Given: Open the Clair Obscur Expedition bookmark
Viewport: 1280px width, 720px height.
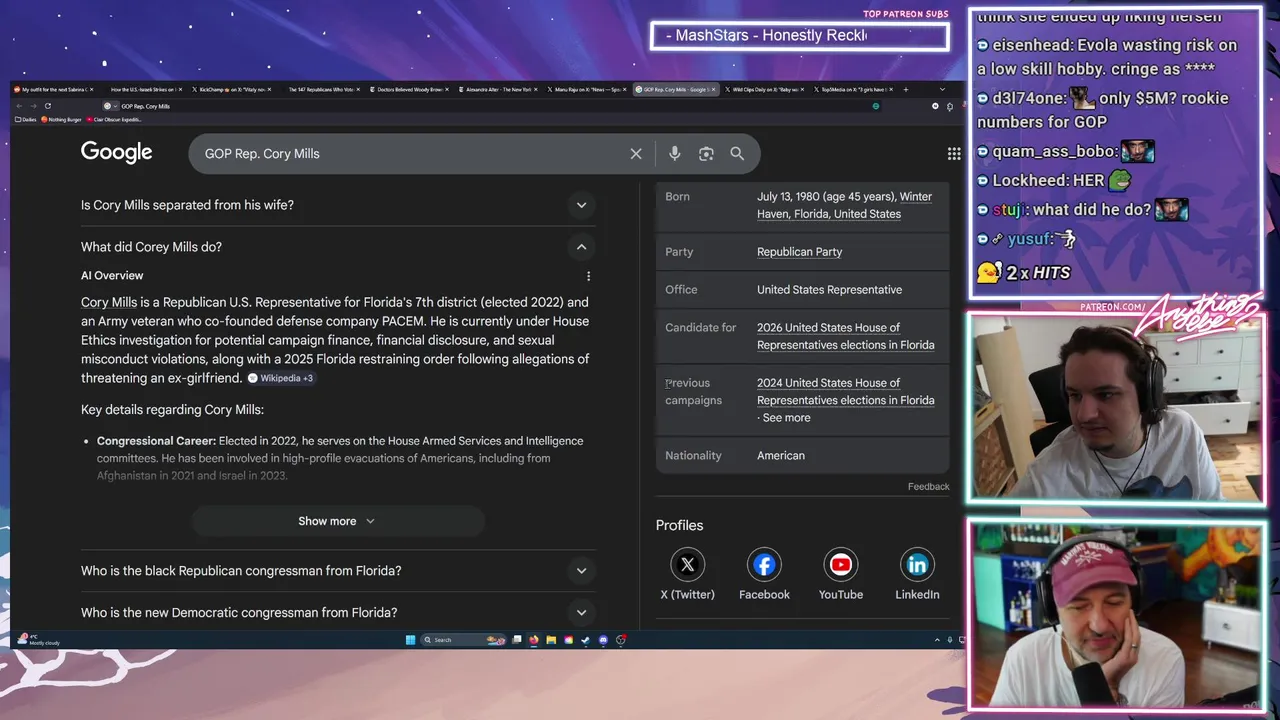Looking at the screenshot, I should [x=114, y=119].
